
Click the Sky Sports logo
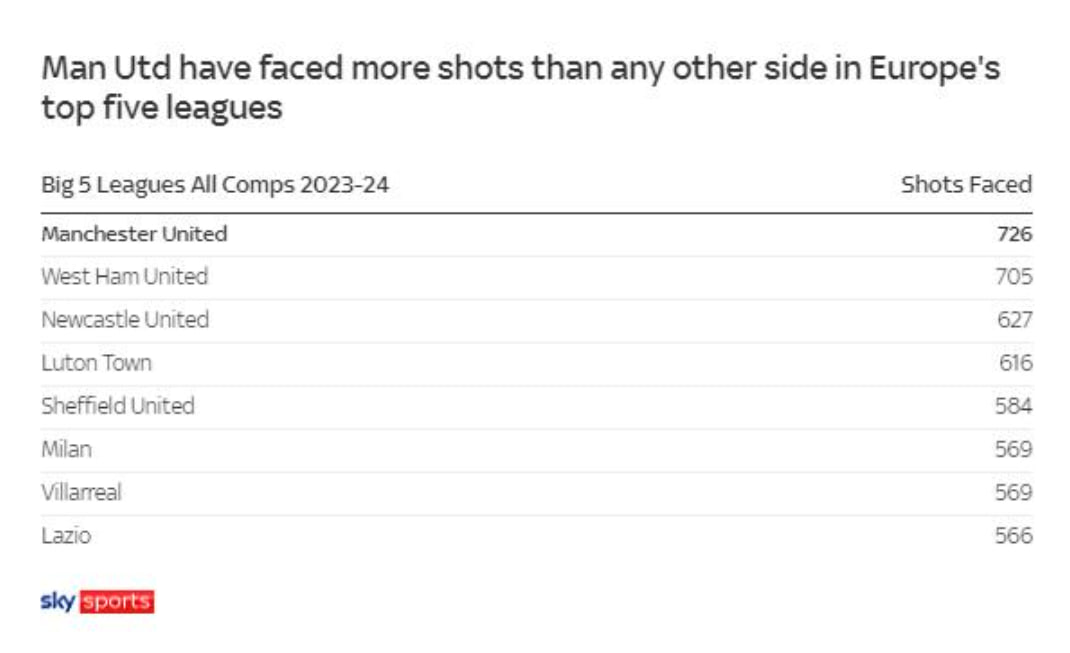(97, 602)
